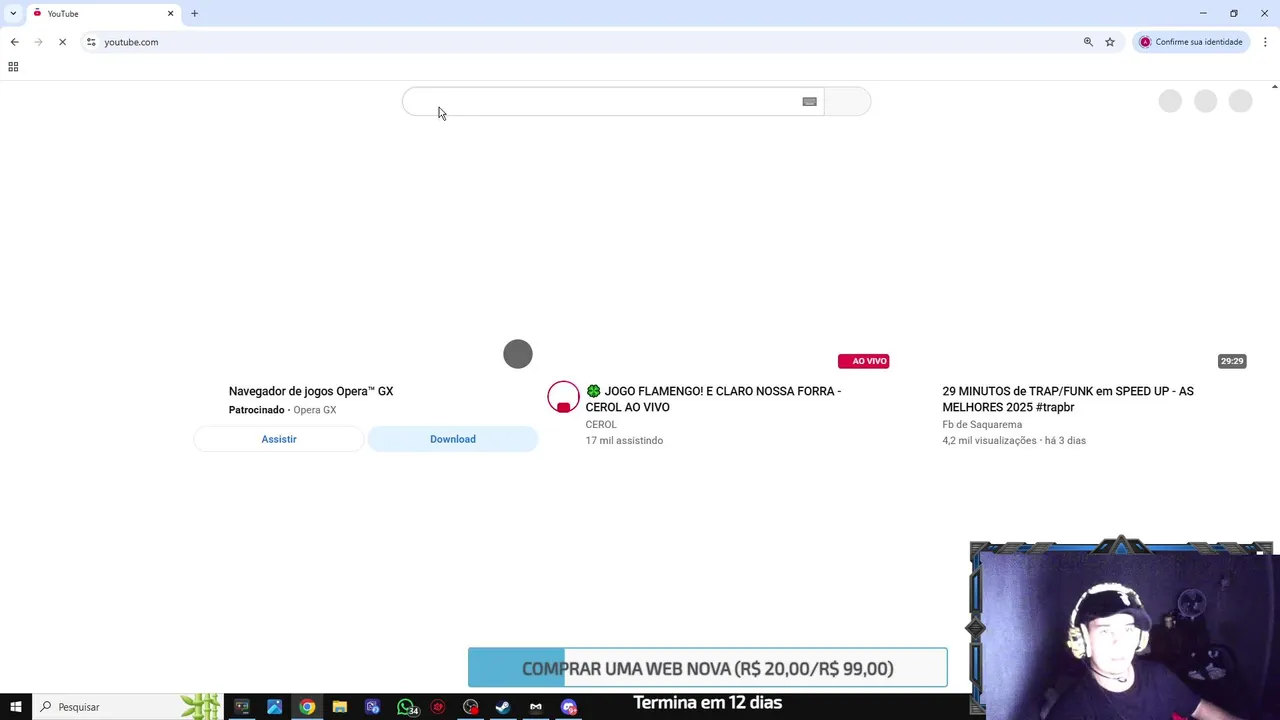This screenshot has width=1280, height=720.
Task: Open the Chrome three-dot menu
Action: (1265, 42)
